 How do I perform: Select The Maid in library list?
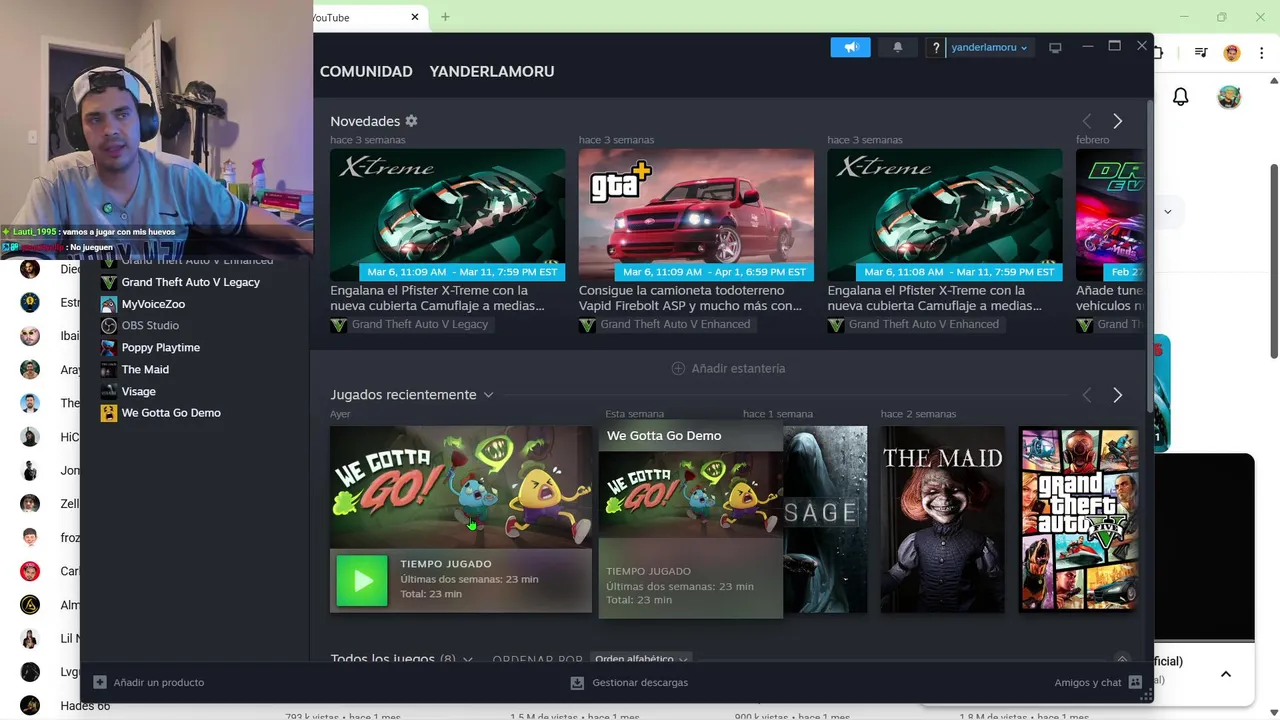(x=145, y=369)
